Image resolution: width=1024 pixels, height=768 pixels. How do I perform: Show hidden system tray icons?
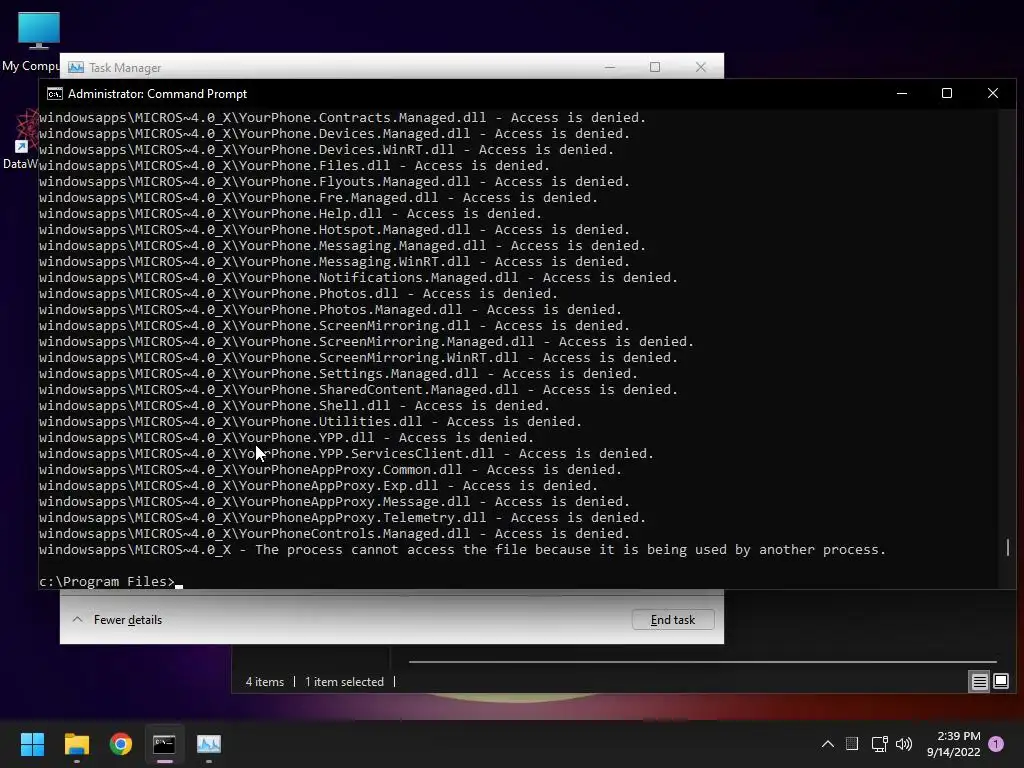click(x=827, y=744)
